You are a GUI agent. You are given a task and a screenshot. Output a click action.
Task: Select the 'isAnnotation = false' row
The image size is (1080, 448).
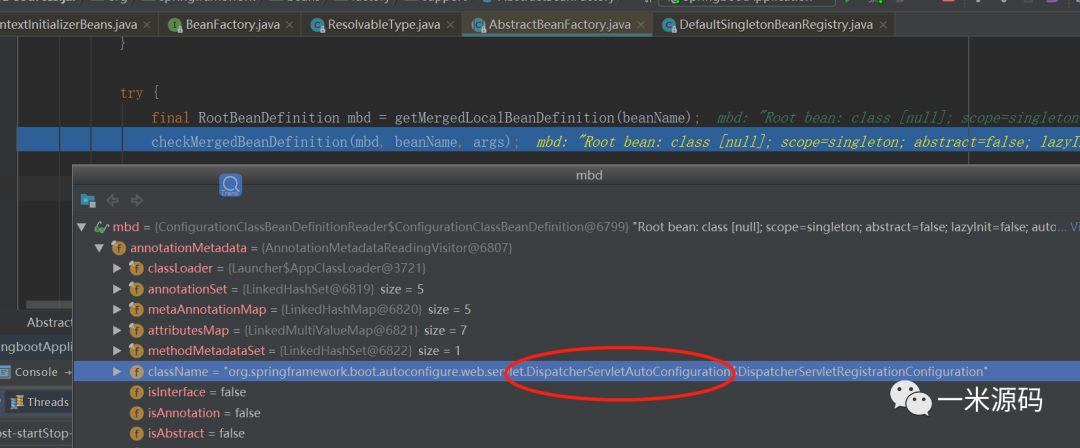pyautogui.click(x=577, y=413)
